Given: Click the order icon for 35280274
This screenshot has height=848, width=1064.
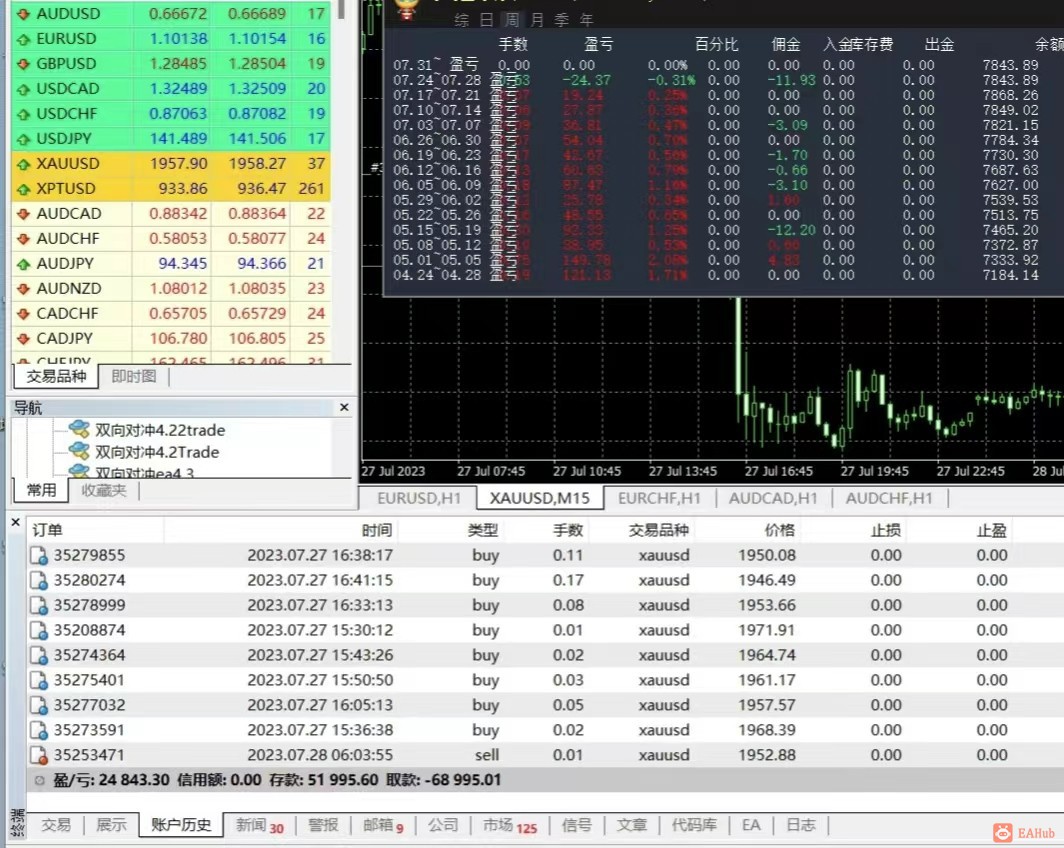Looking at the screenshot, I should pos(39,581).
